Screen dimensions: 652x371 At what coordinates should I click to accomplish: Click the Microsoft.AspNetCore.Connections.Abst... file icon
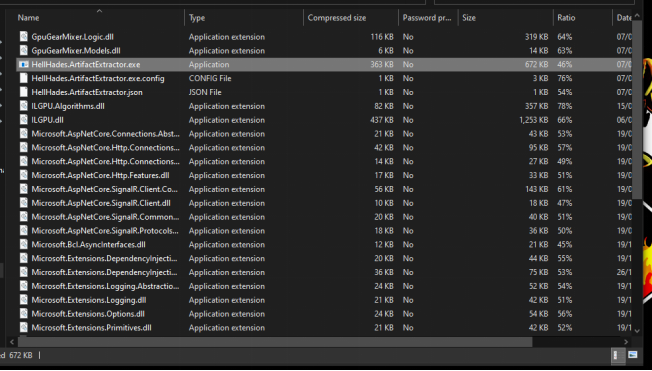click(x=24, y=134)
